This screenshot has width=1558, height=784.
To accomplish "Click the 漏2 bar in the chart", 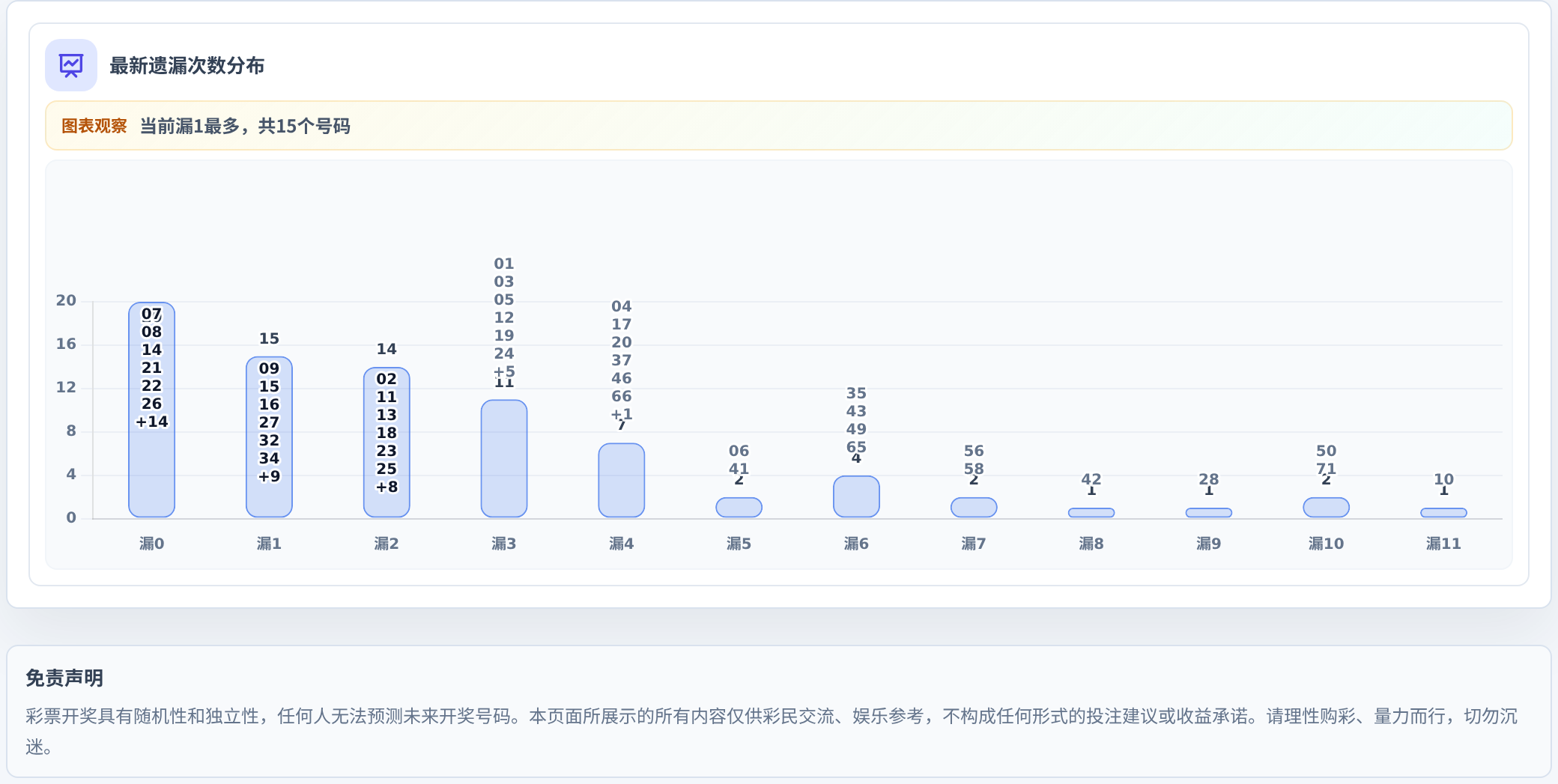I will tap(387, 442).
